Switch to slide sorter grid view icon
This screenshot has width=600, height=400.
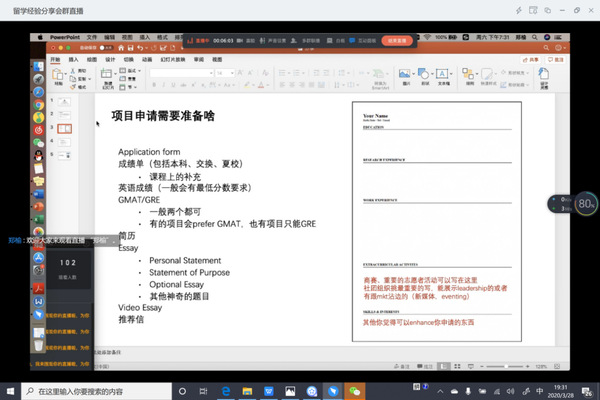click(457, 366)
